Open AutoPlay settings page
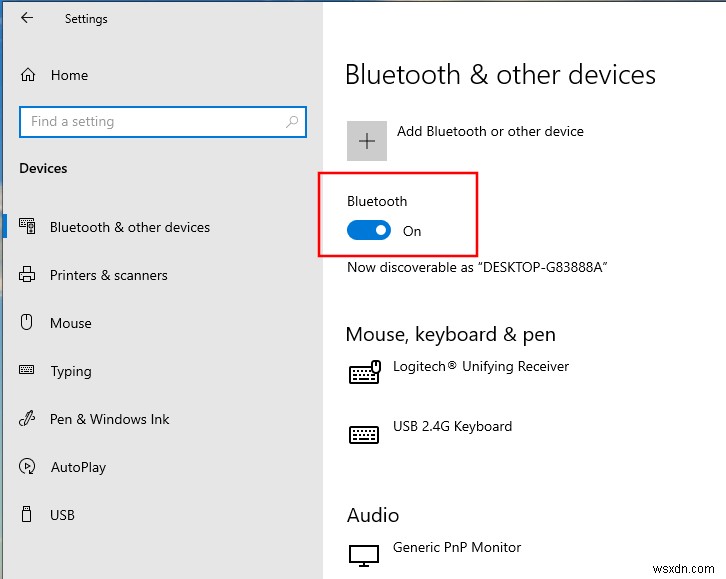Screen dimensions: 726x579 pyautogui.click(x=79, y=467)
